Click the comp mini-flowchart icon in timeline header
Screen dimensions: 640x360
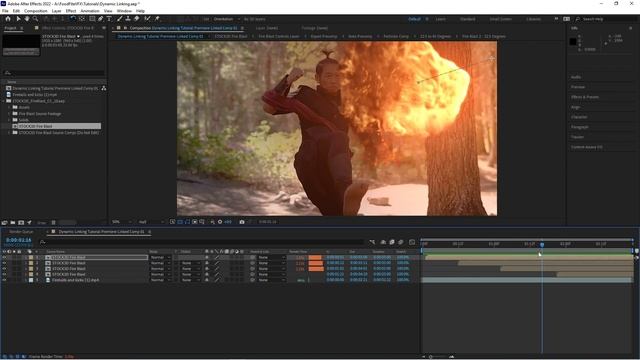[373, 242]
